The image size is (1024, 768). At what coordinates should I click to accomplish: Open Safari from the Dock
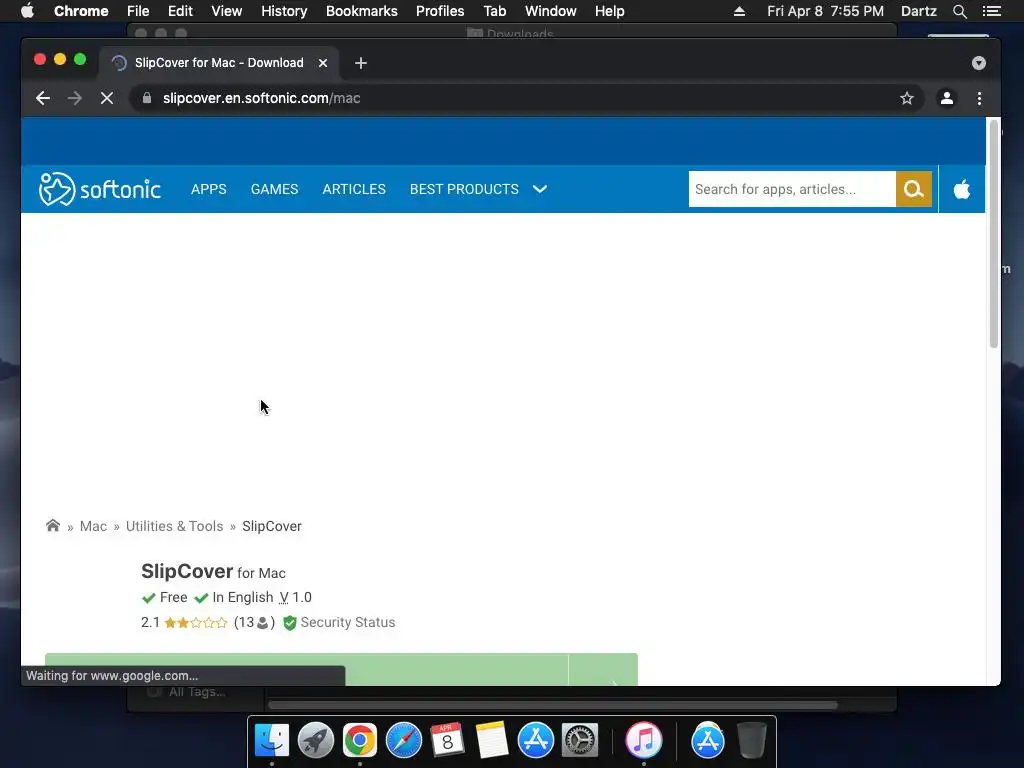tap(404, 741)
